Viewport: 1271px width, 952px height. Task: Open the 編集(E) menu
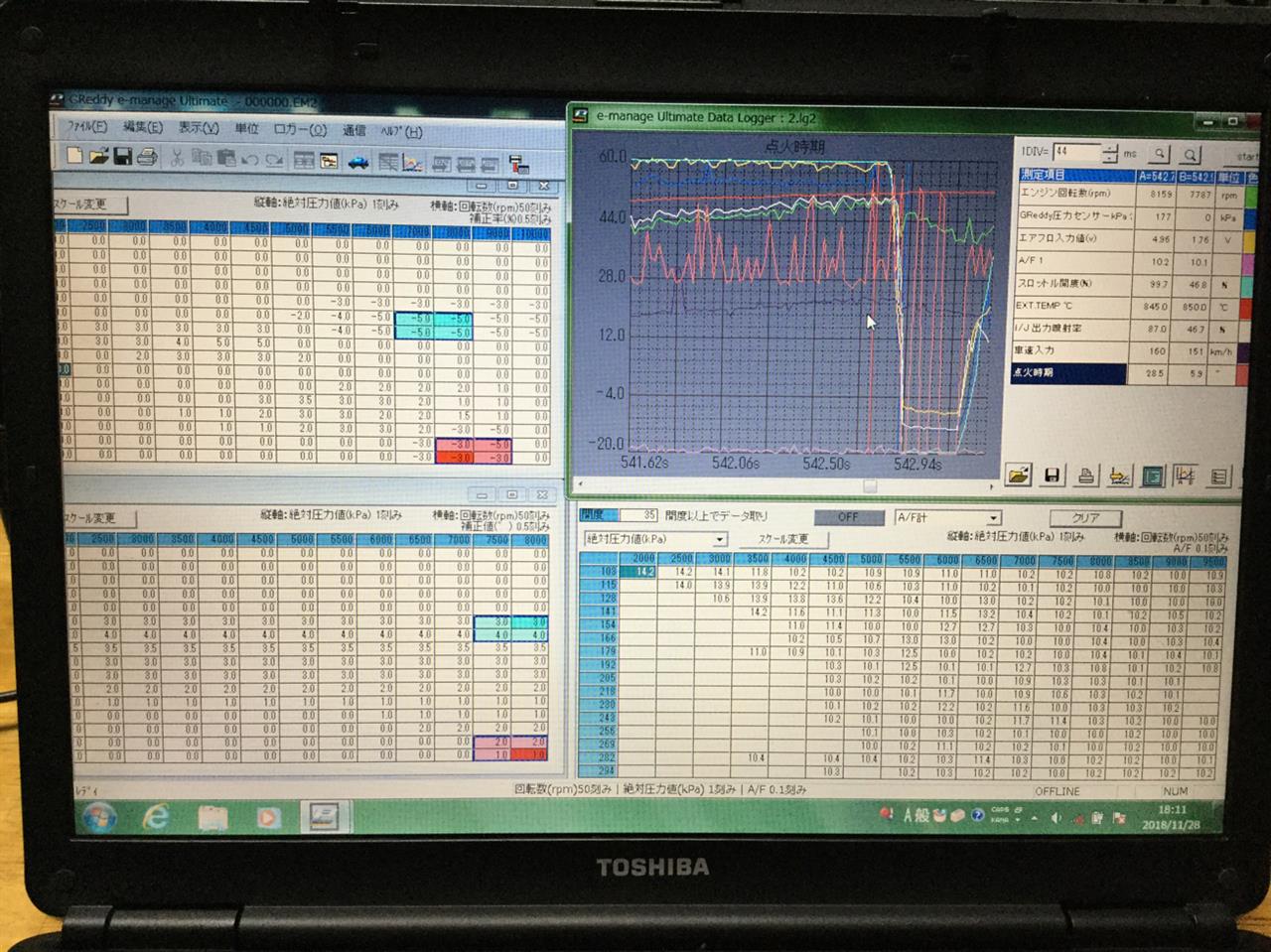142,127
